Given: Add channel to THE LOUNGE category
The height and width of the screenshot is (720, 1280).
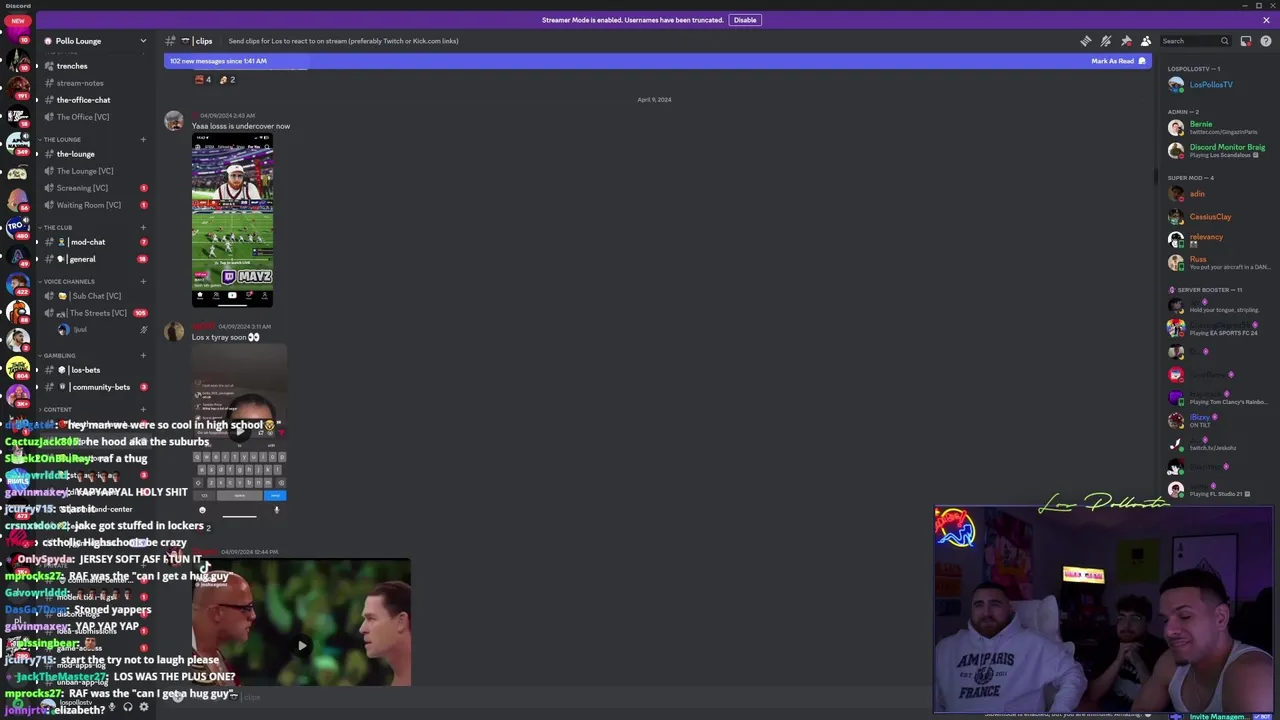Looking at the screenshot, I should [143, 139].
